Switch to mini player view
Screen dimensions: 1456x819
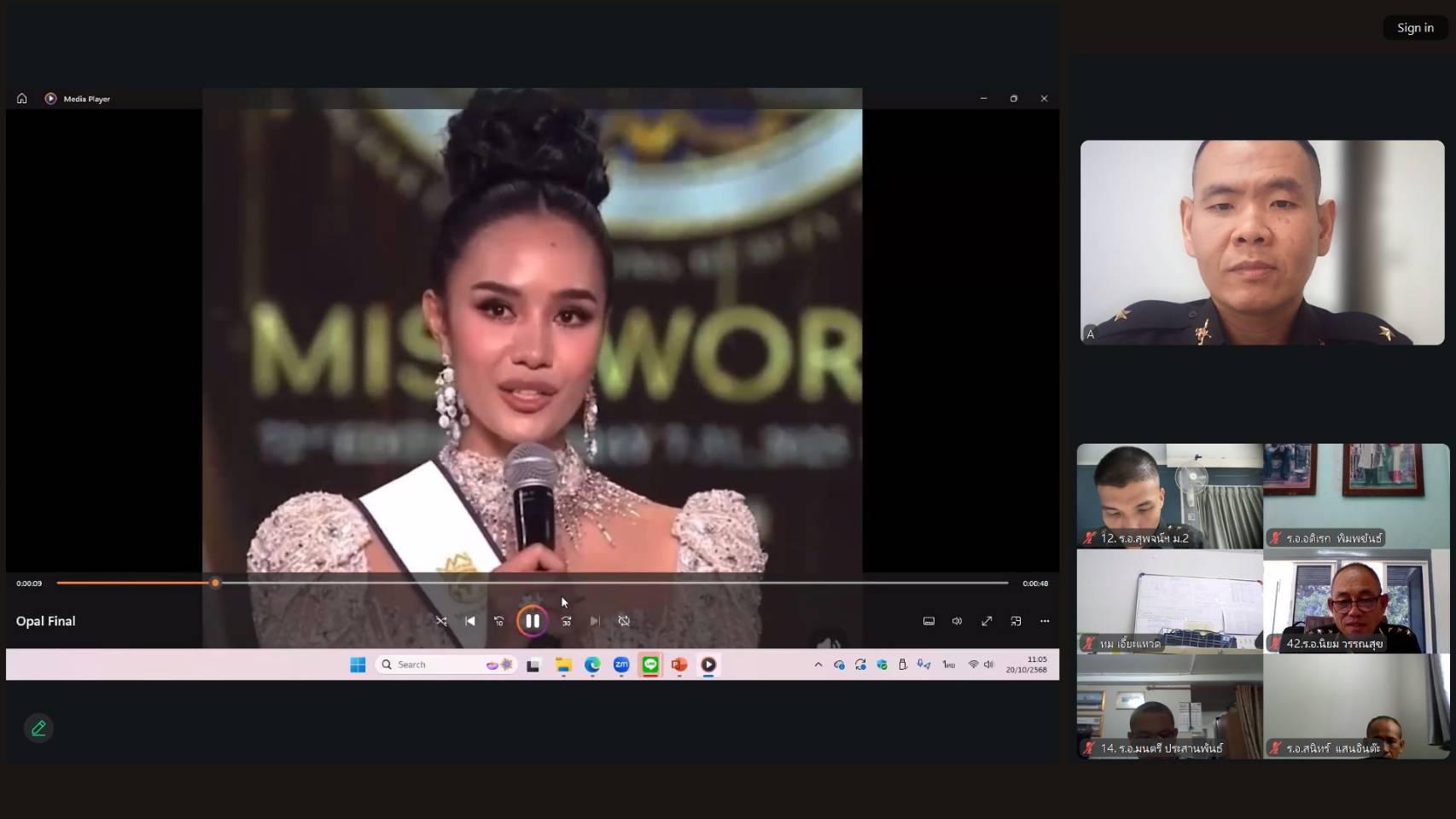pos(1016,621)
